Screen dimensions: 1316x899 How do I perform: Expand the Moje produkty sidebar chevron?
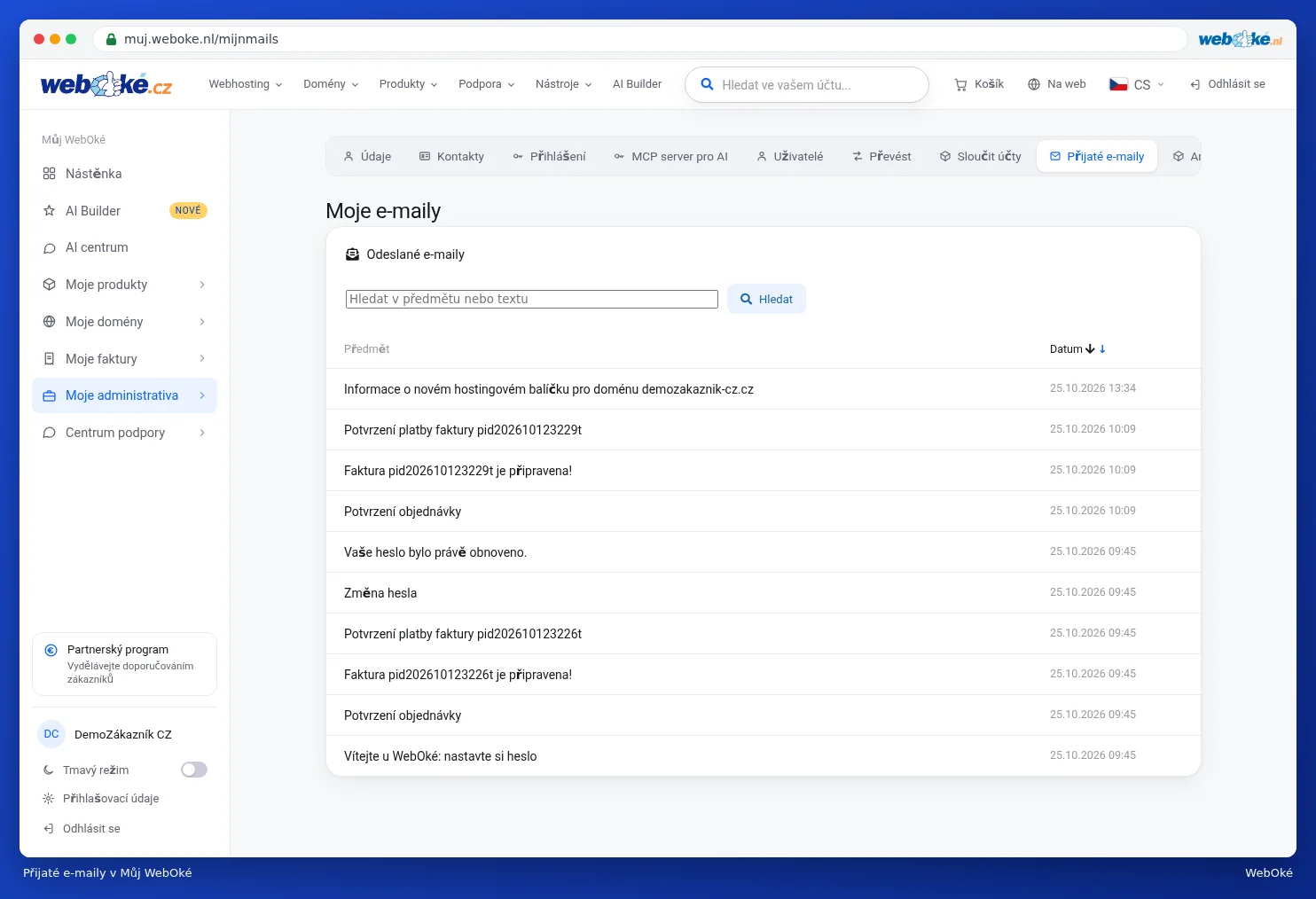click(202, 285)
